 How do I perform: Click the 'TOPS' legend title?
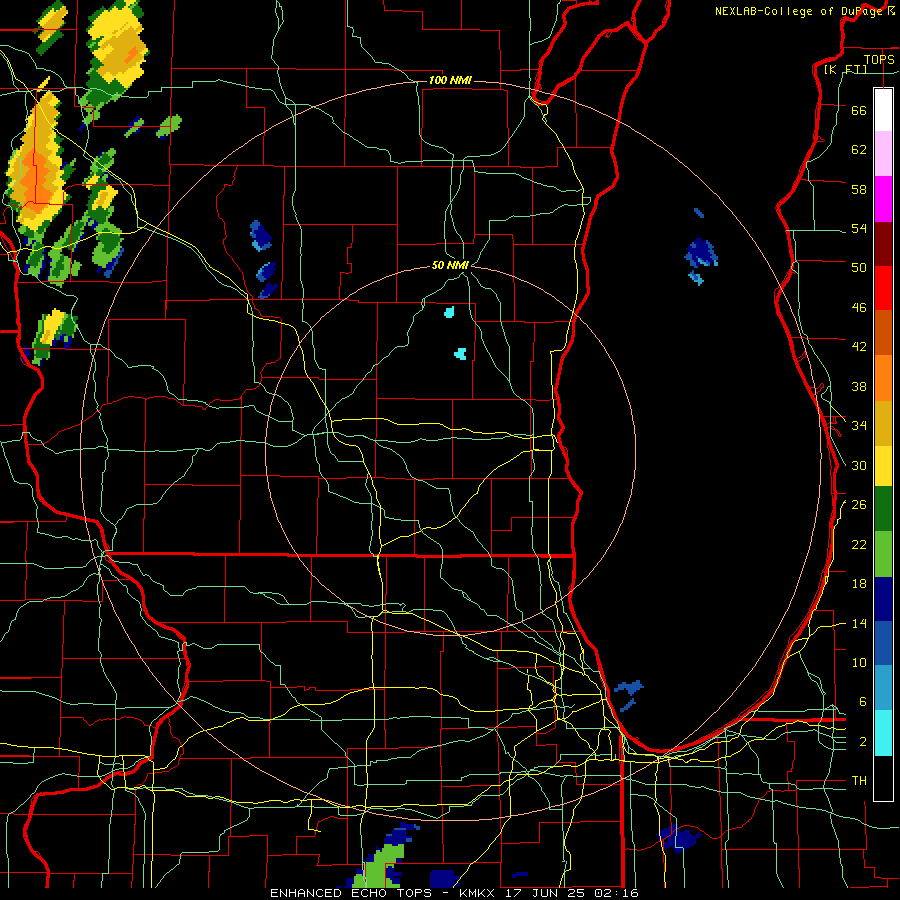(879, 59)
